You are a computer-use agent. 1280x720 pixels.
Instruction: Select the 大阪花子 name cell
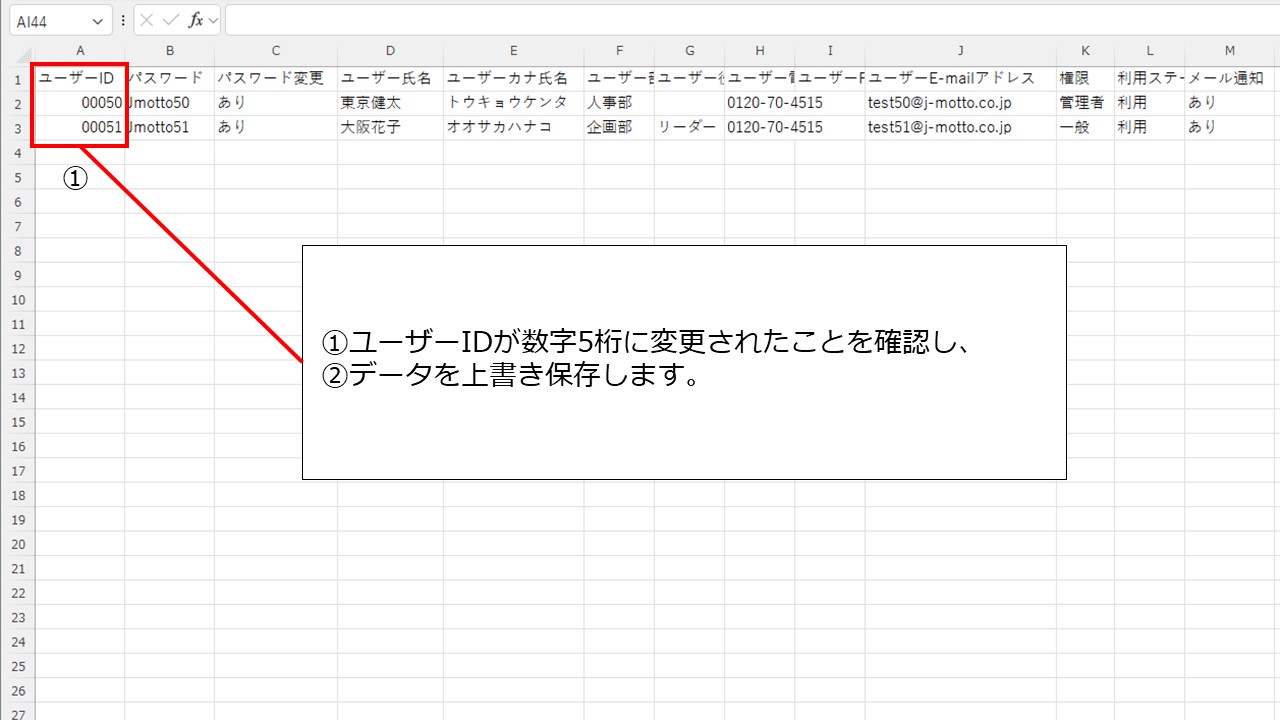390,128
